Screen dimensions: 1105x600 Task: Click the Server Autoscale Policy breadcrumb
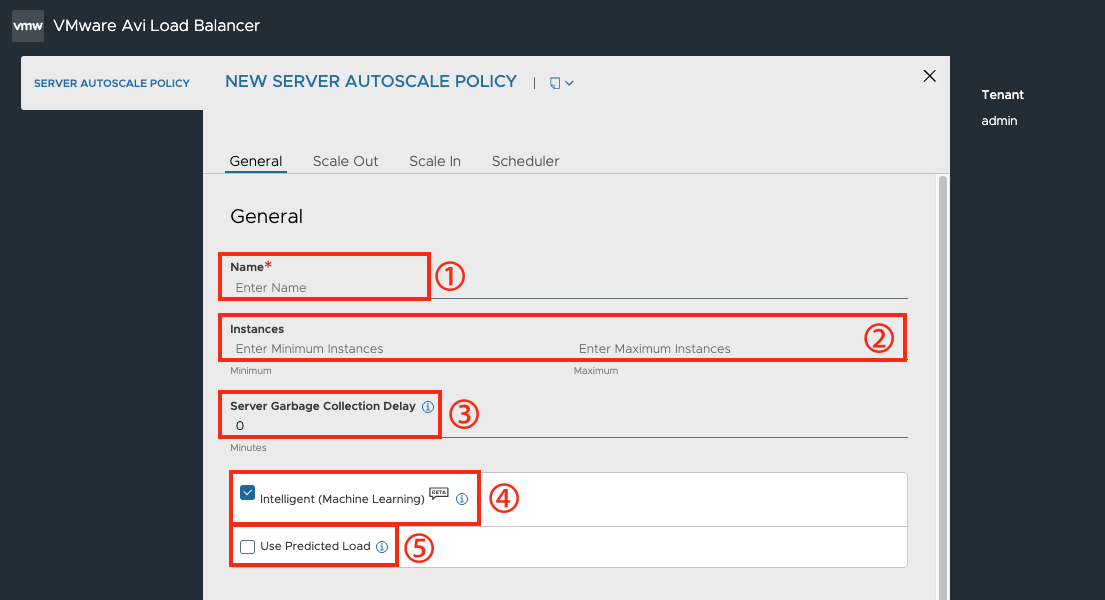(x=112, y=83)
